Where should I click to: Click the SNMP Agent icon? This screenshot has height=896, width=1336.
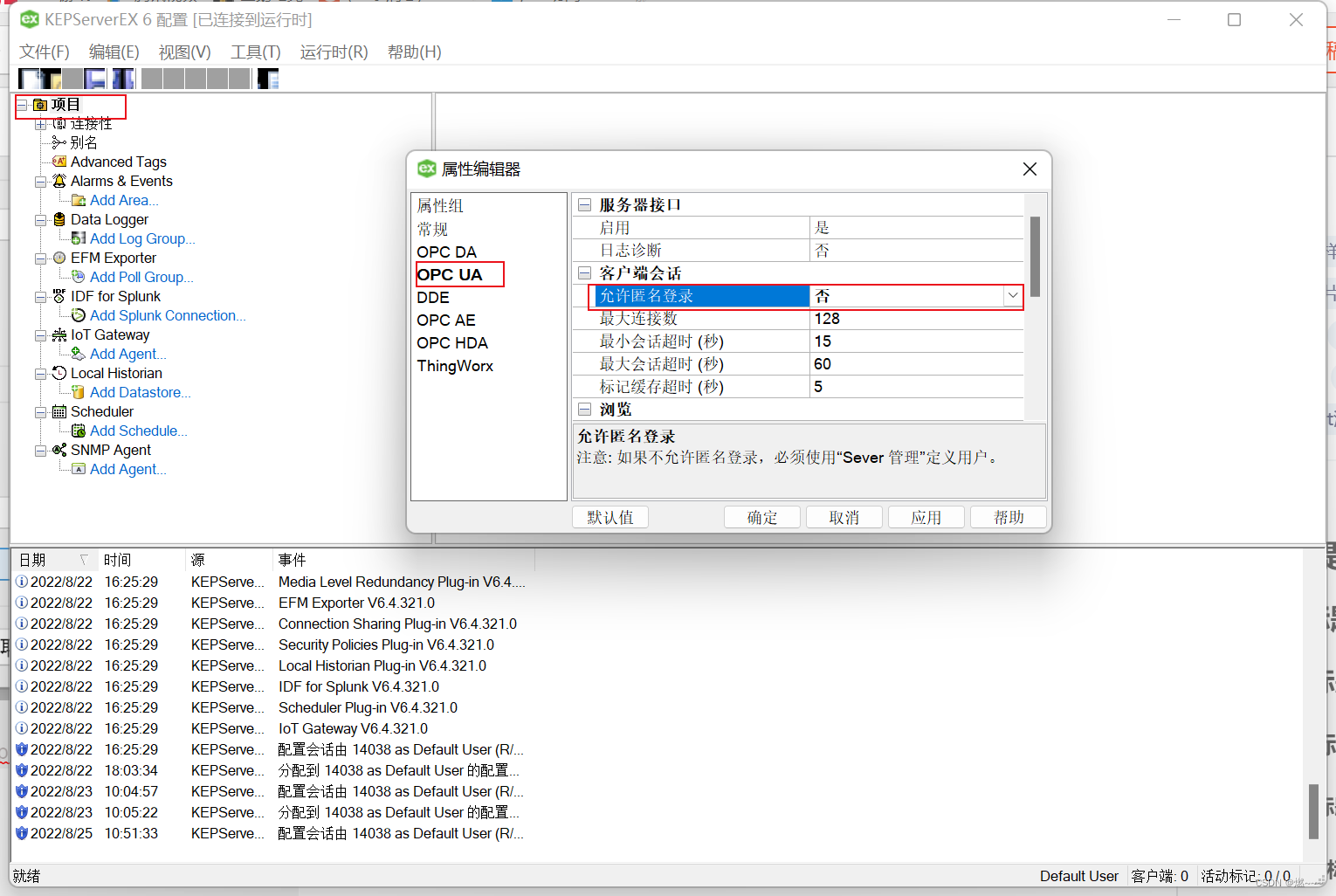pyautogui.click(x=59, y=450)
